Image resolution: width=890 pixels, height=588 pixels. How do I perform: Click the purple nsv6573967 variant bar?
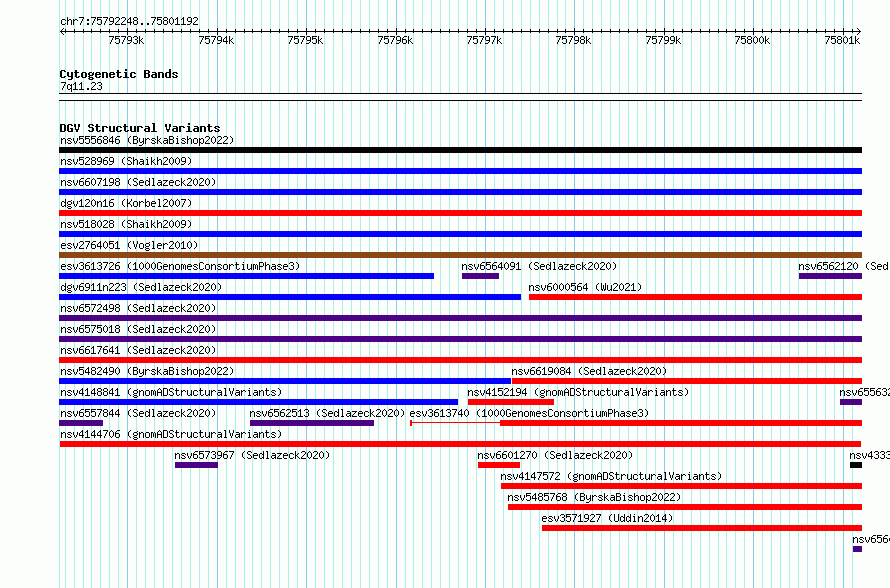(196, 465)
